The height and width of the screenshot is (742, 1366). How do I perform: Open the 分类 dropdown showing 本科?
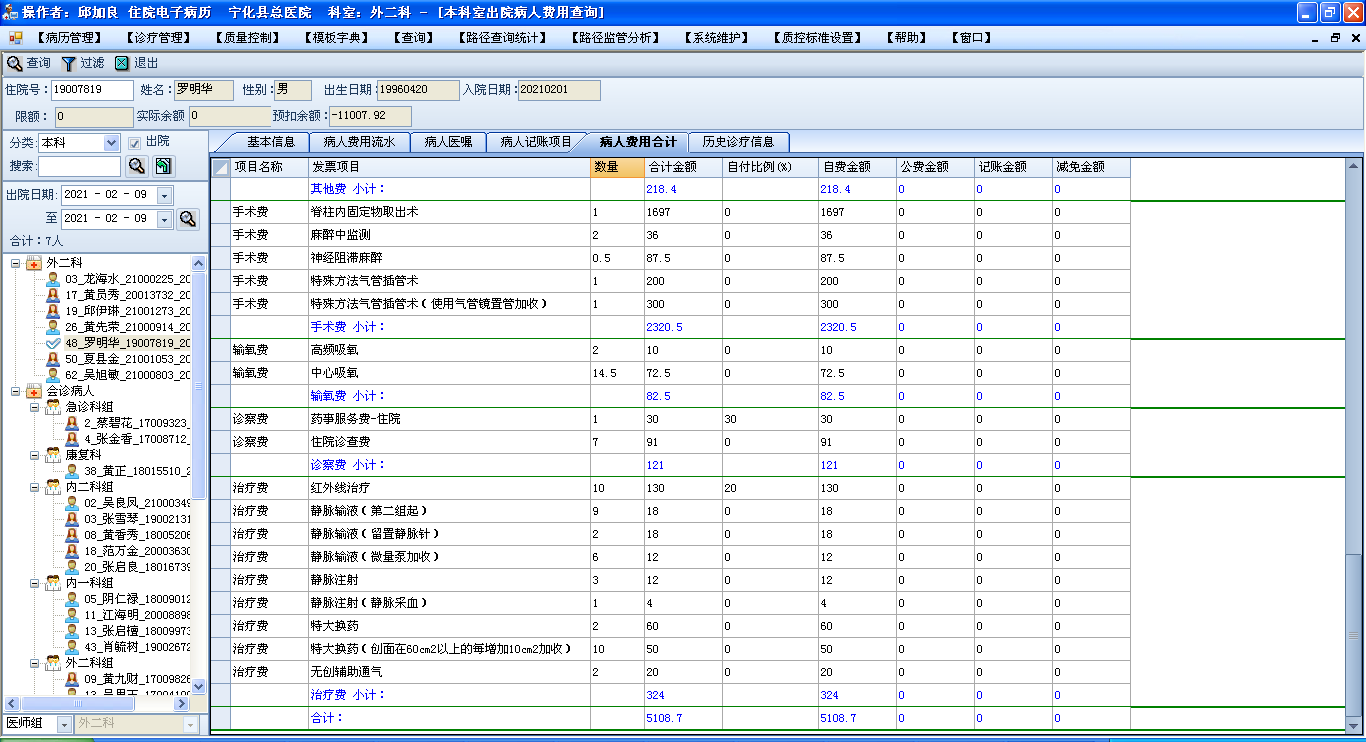[111, 143]
